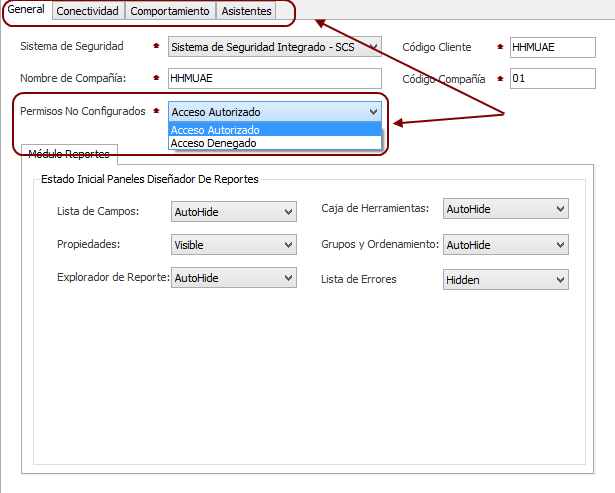
Task: Select the Asistentes tab
Action: [x=246, y=11]
